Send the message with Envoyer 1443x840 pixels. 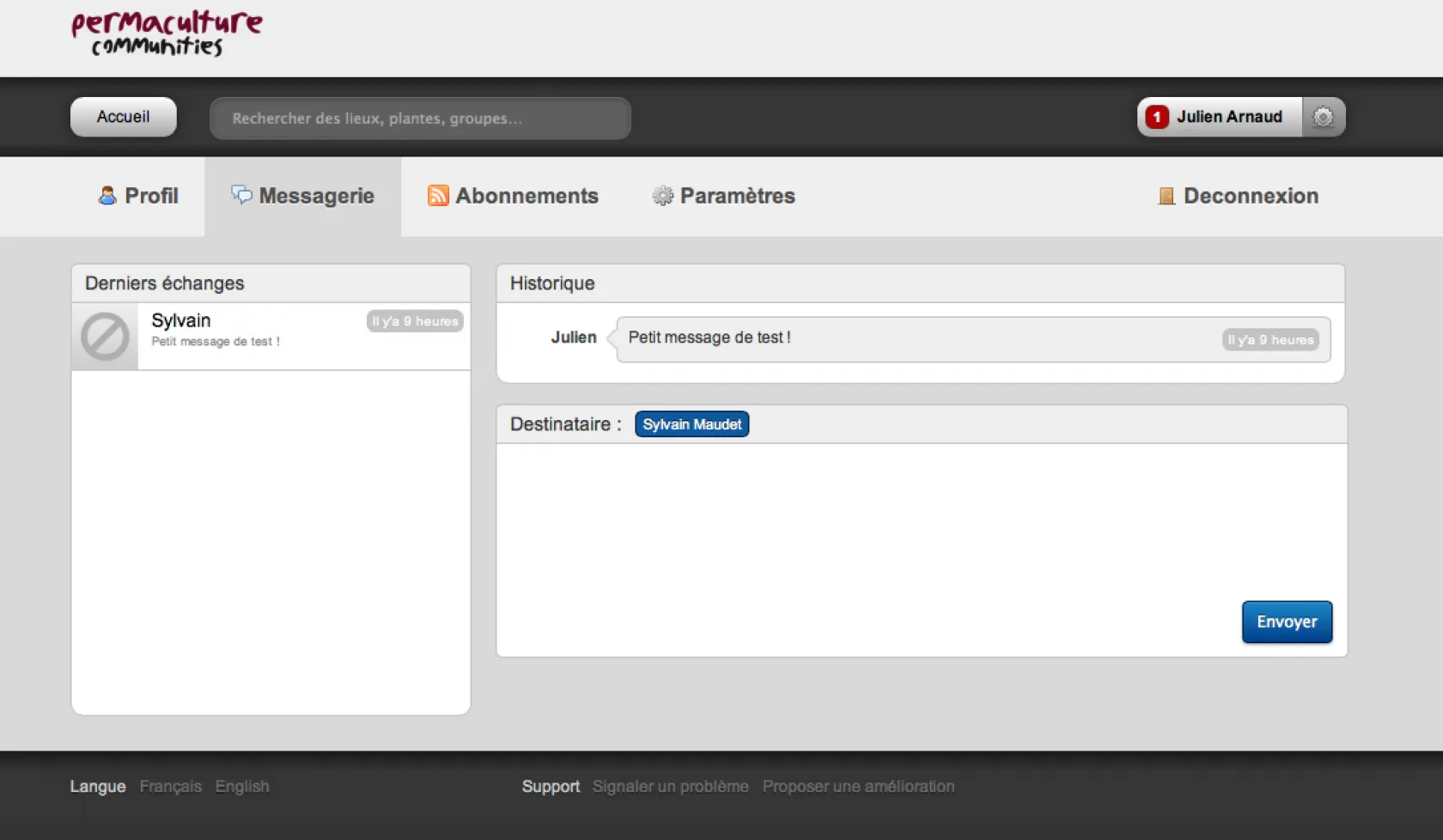tap(1286, 622)
